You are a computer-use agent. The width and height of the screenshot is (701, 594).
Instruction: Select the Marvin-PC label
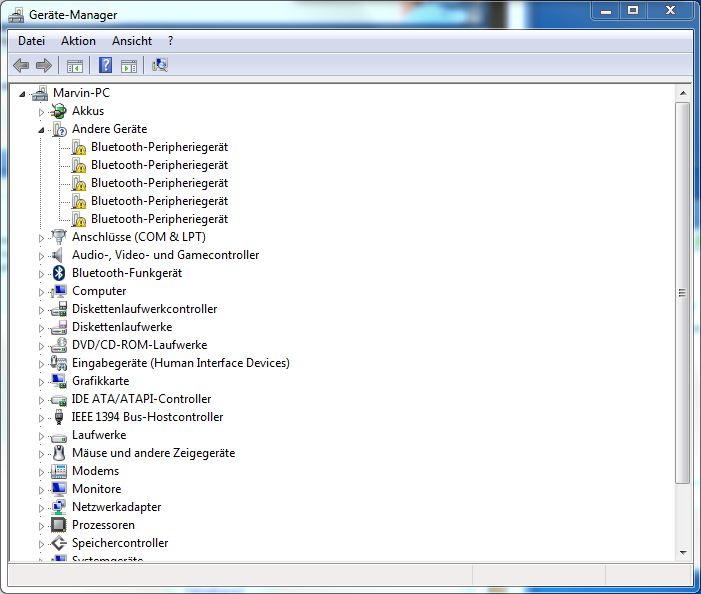click(x=81, y=93)
